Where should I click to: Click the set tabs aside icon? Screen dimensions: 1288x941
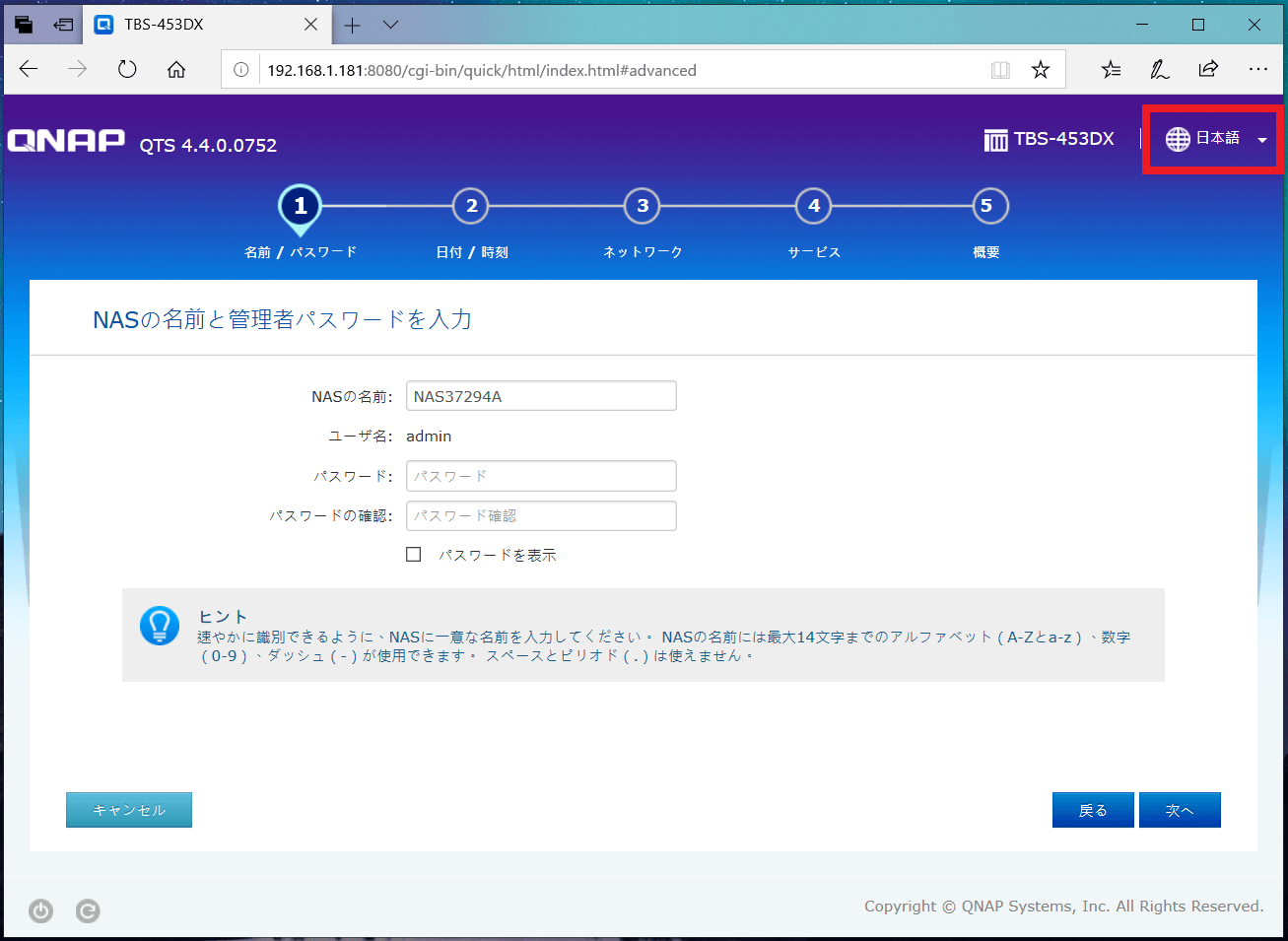click(x=63, y=25)
